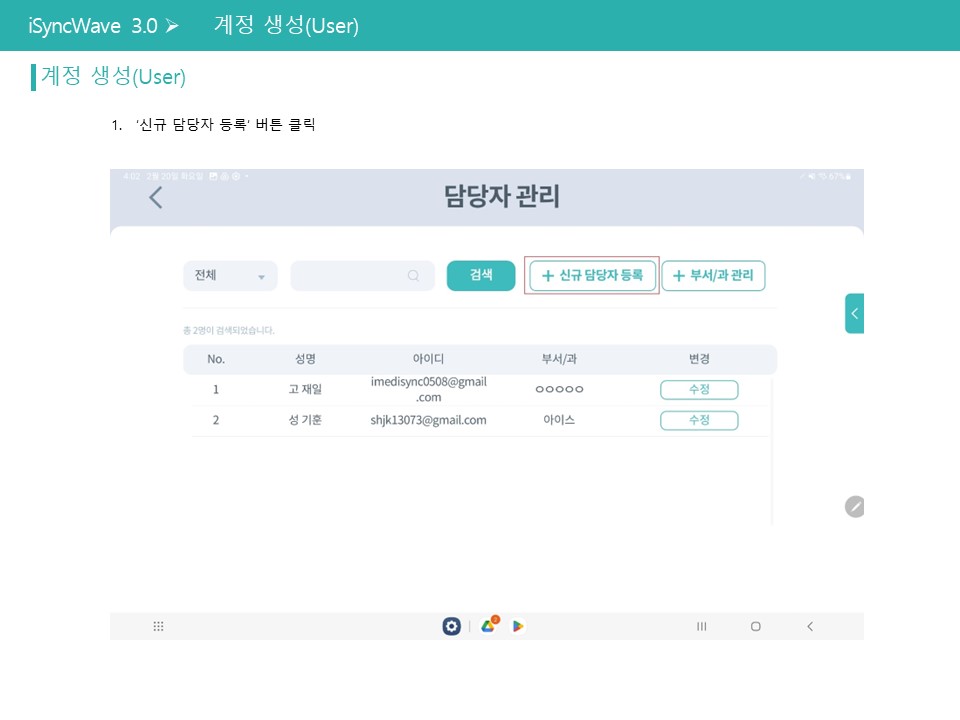Open the Samsung Settings gear icon in taskbar
Screen dimensions: 960x720
pyautogui.click(x=451, y=625)
